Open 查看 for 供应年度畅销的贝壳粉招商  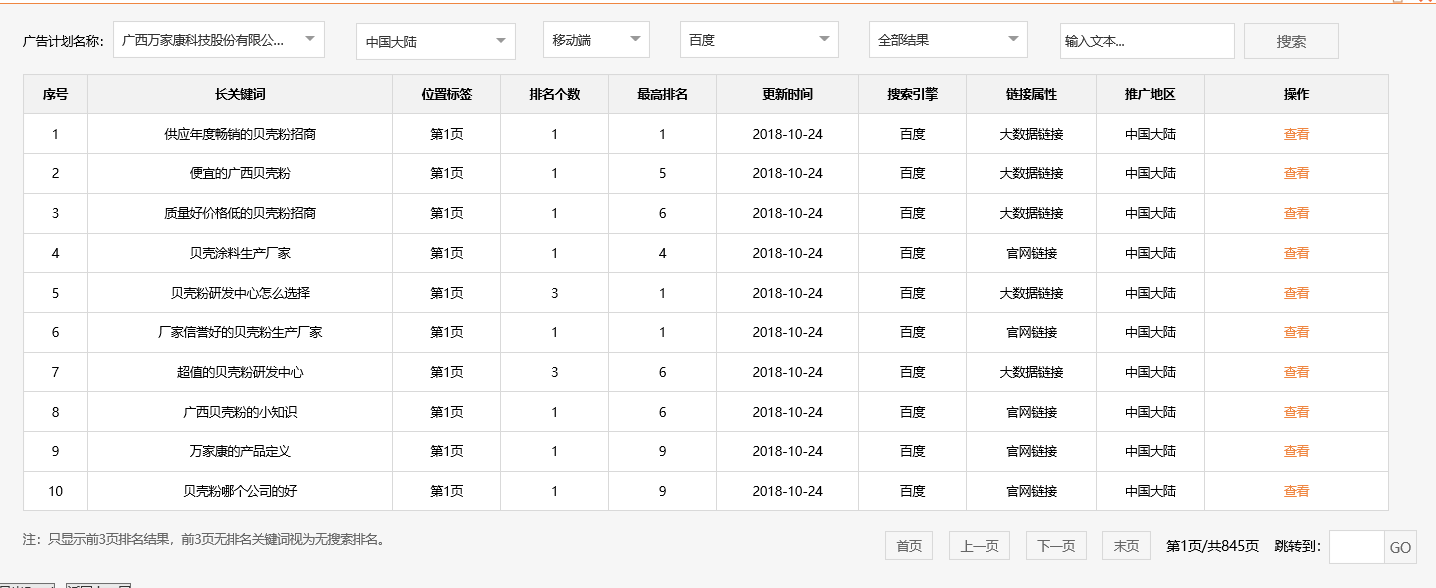tap(1295, 133)
